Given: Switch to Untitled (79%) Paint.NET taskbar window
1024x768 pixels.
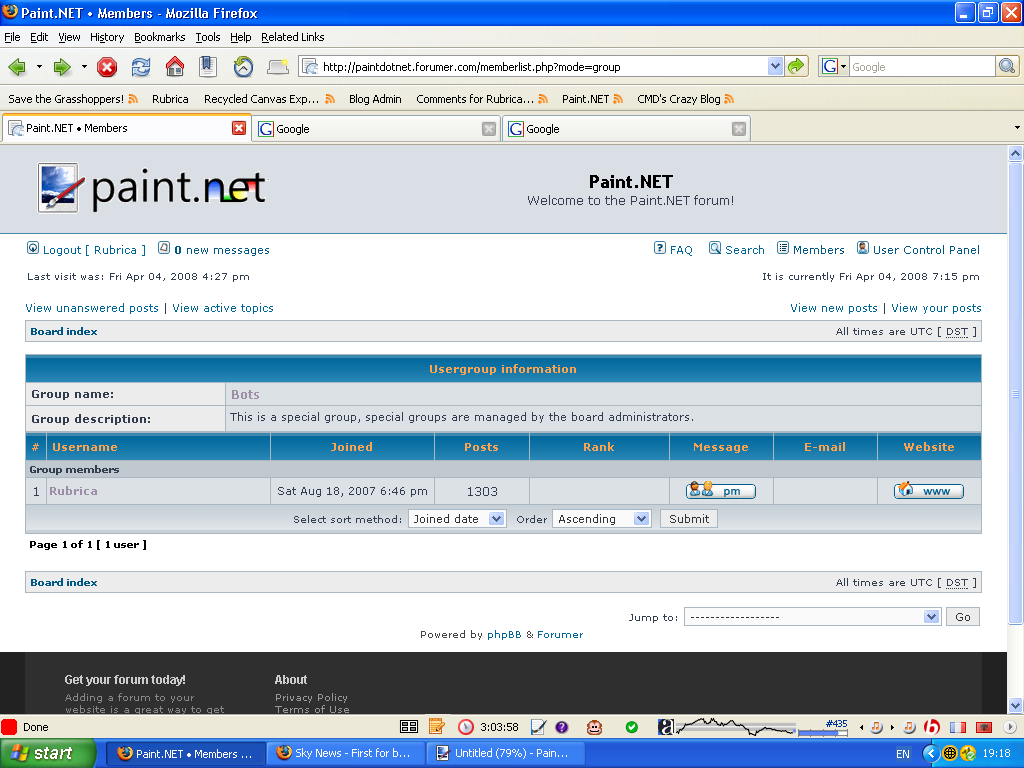Looking at the screenshot, I should [504, 753].
